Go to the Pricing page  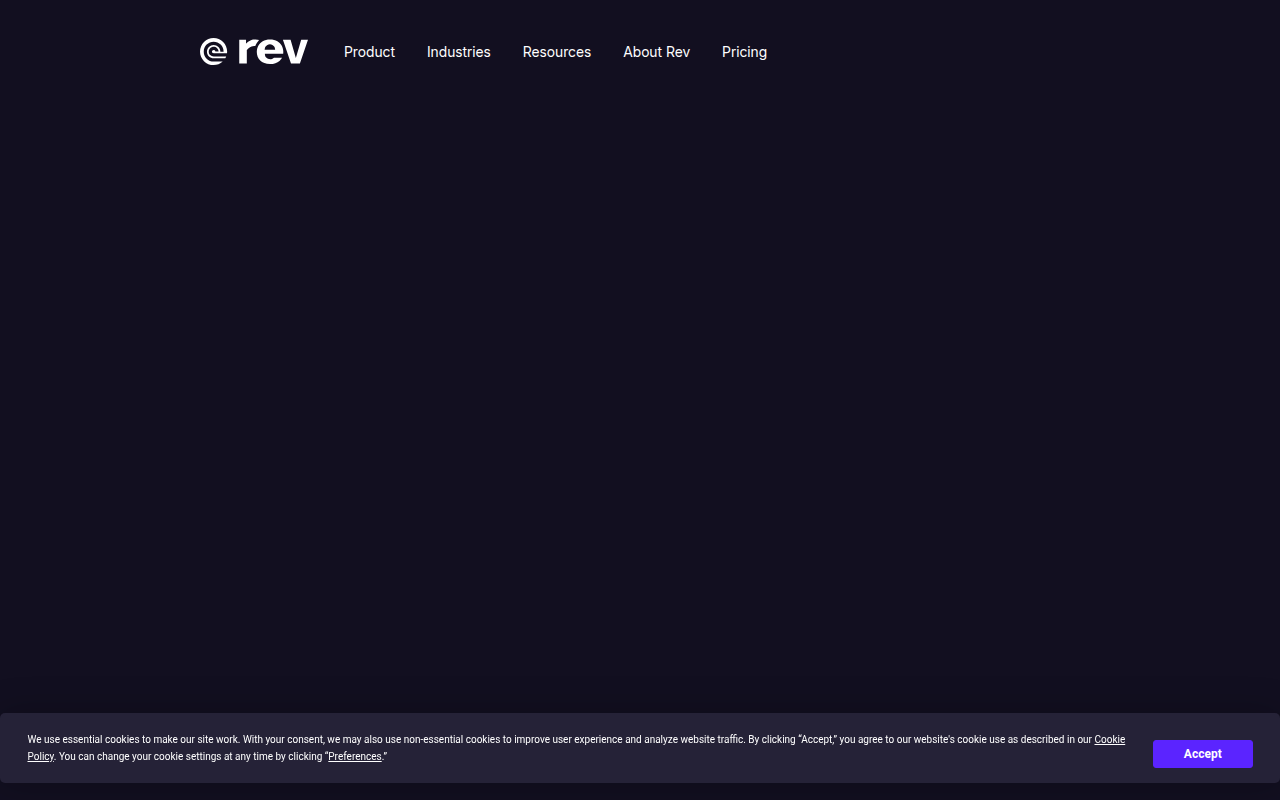click(x=744, y=52)
